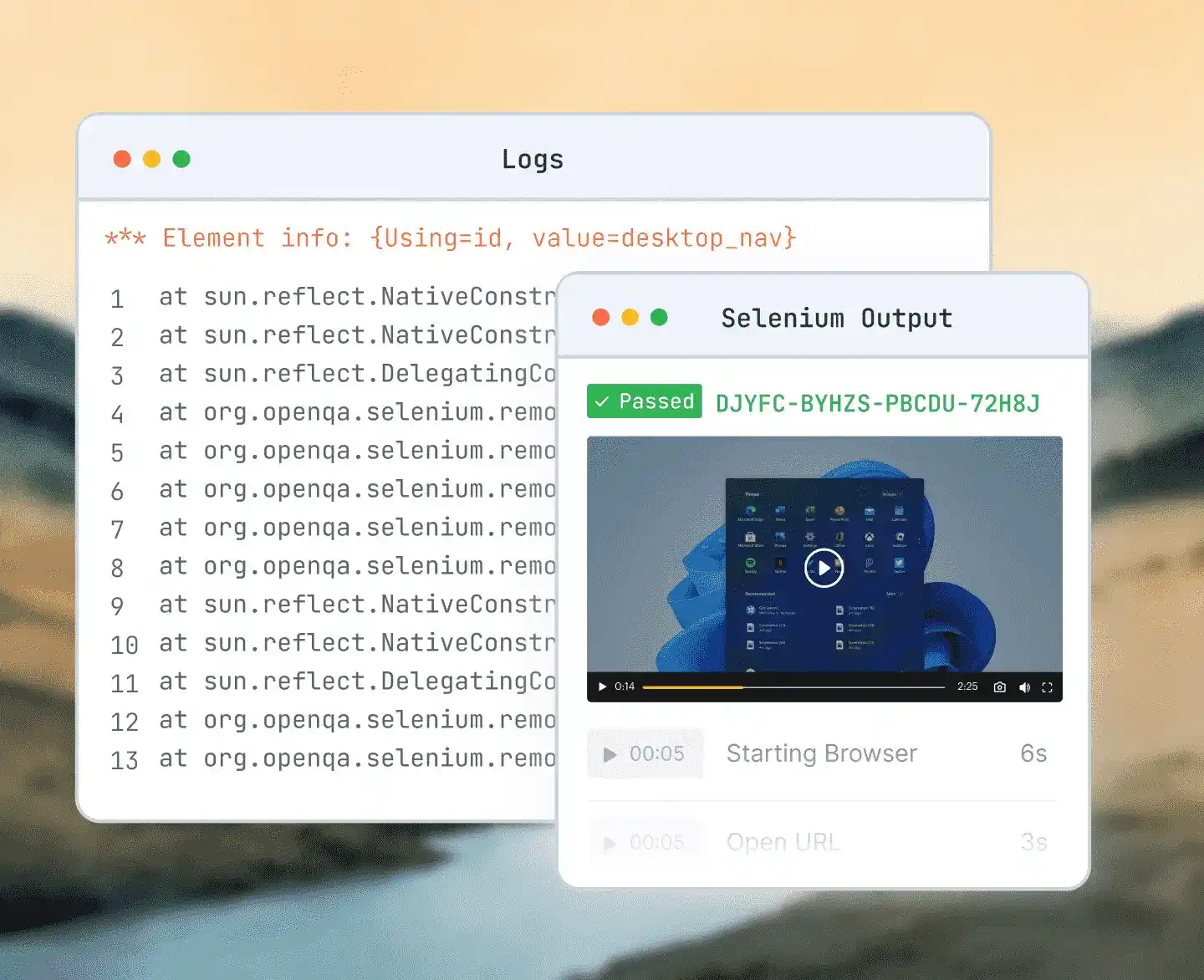The height and width of the screenshot is (980, 1204).
Task: Select log line 13 in Logs window
Action: pyautogui.click(x=333, y=759)
